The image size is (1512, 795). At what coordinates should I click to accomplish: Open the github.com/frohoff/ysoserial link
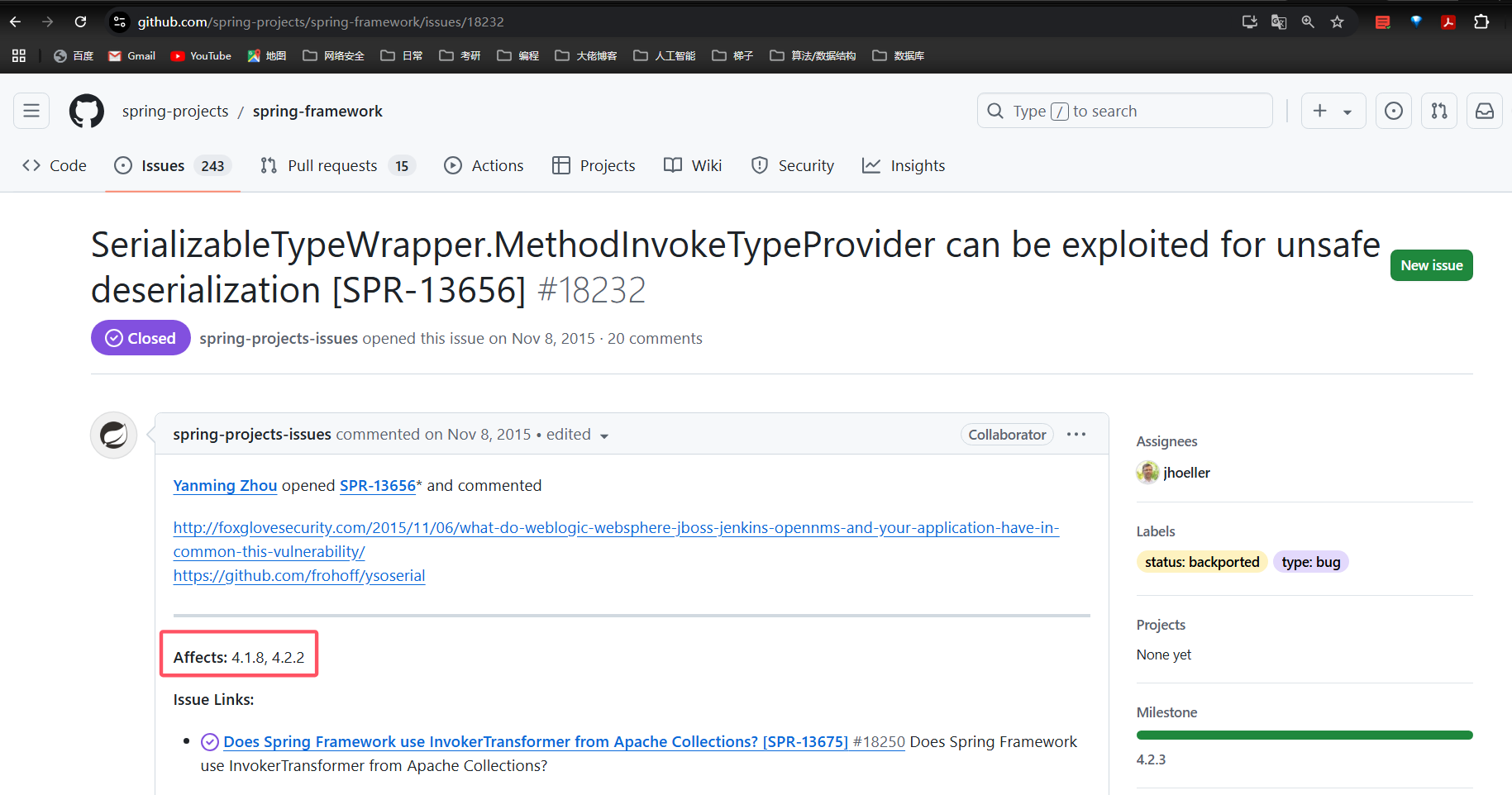coord(299,576)
